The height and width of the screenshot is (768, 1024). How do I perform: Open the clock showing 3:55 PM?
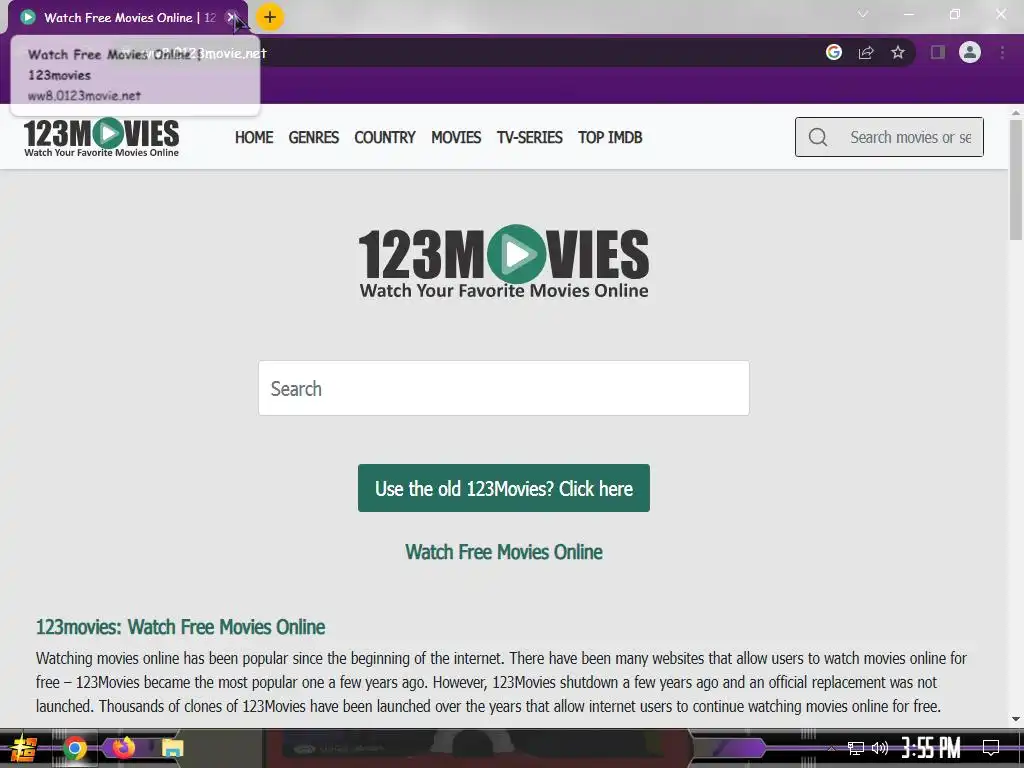[931, 748]
